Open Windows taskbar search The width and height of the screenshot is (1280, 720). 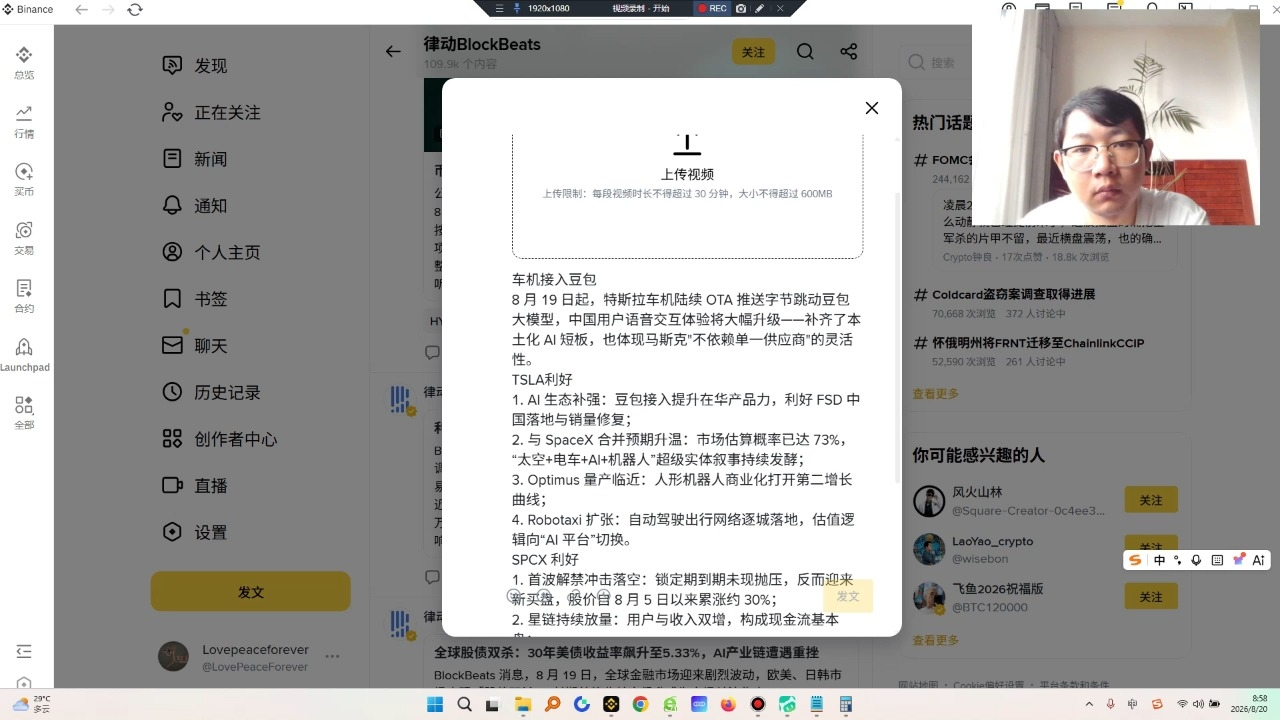tap(464, 705)
